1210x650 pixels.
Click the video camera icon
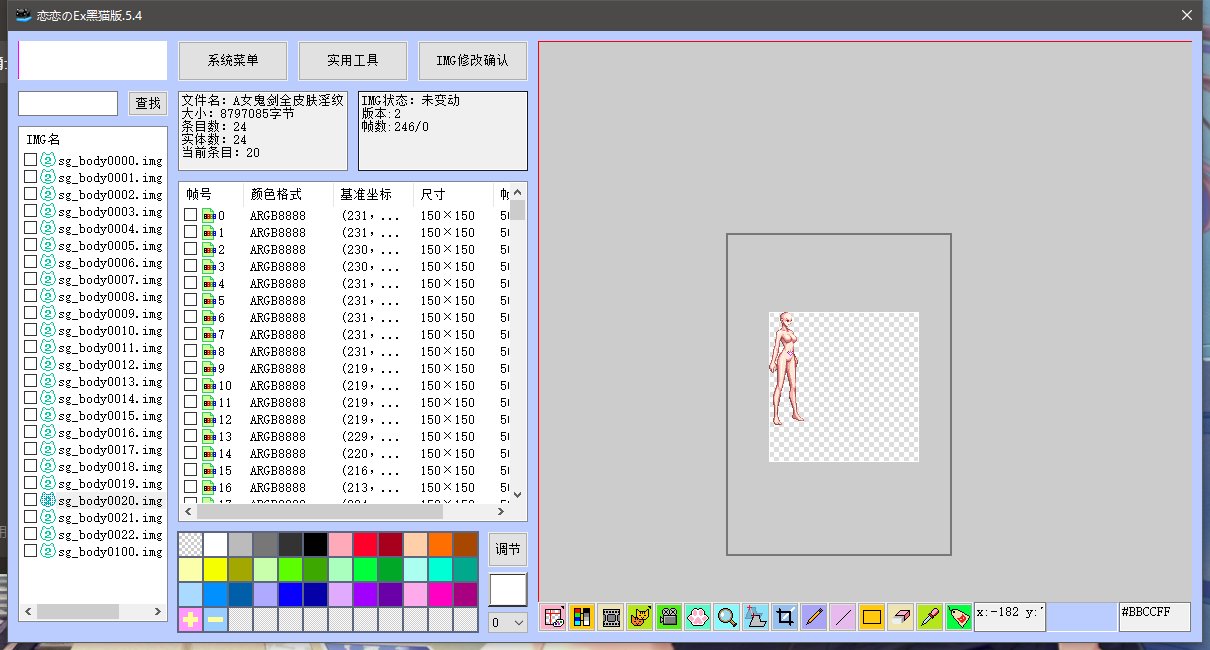[669, 617]
